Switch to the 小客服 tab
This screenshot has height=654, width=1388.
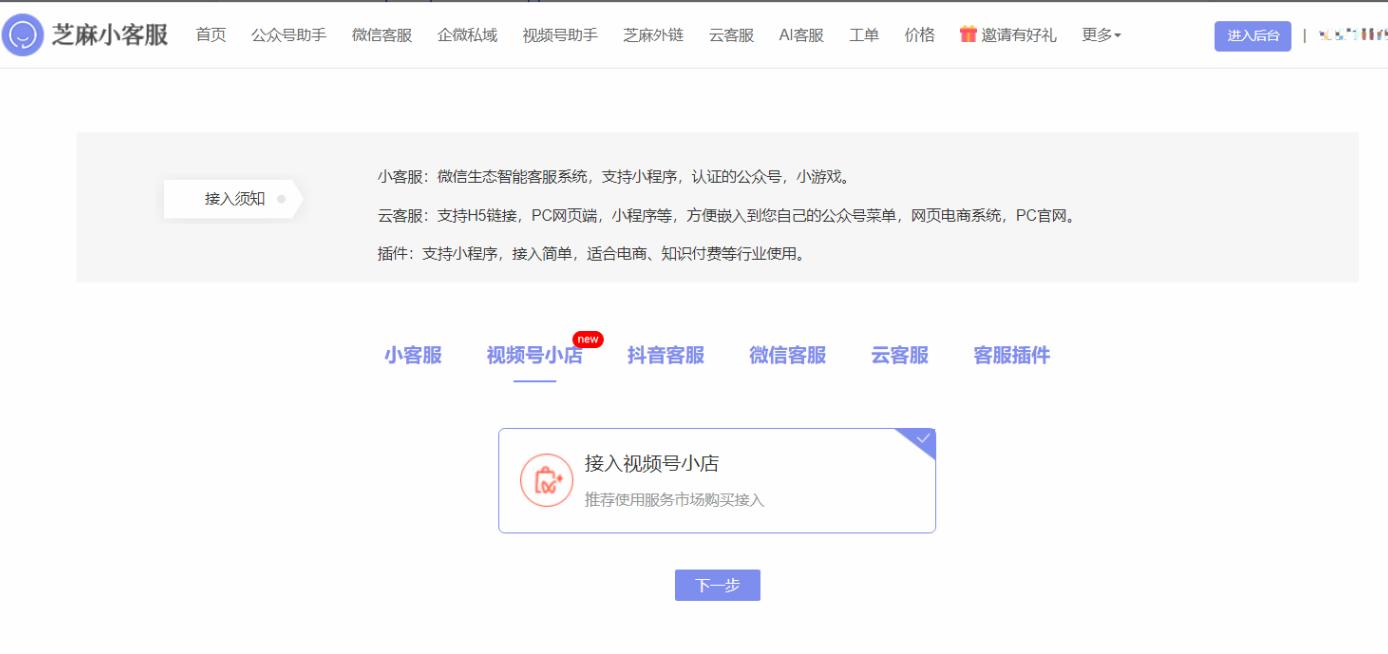413,355
